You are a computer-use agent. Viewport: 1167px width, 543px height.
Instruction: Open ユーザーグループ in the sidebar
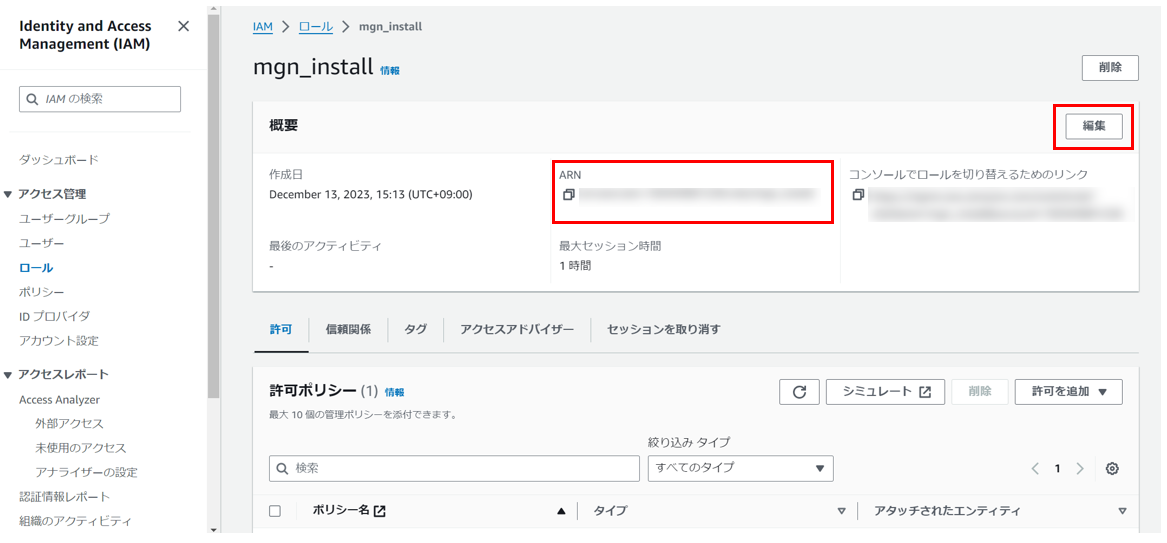click(64, 219)
